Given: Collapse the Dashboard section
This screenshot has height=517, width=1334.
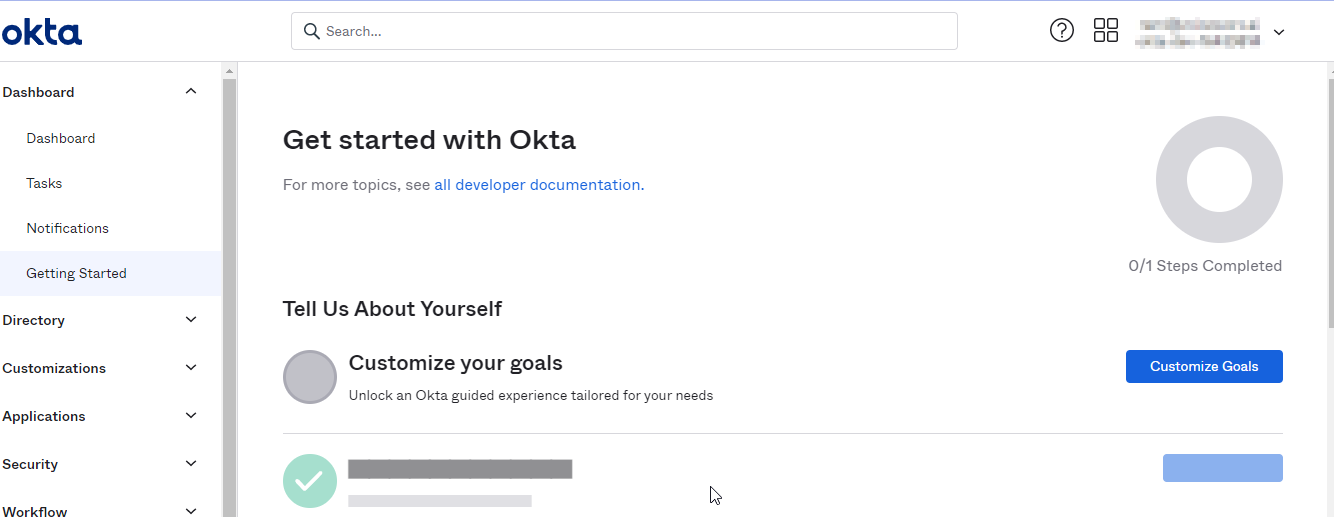Looking at the screenshot, I should [191, 92].
